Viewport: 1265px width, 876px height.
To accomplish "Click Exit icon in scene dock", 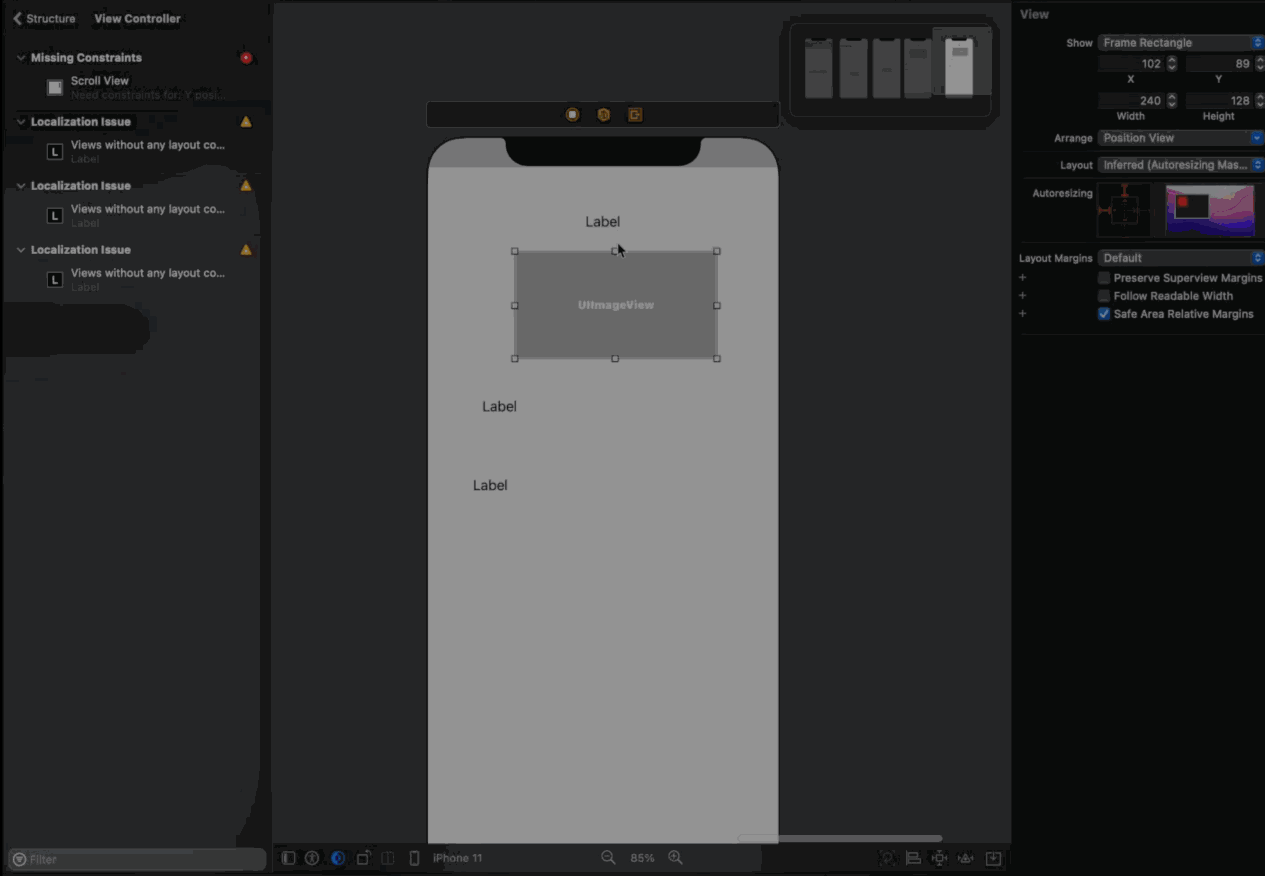I will pos(635,115).
